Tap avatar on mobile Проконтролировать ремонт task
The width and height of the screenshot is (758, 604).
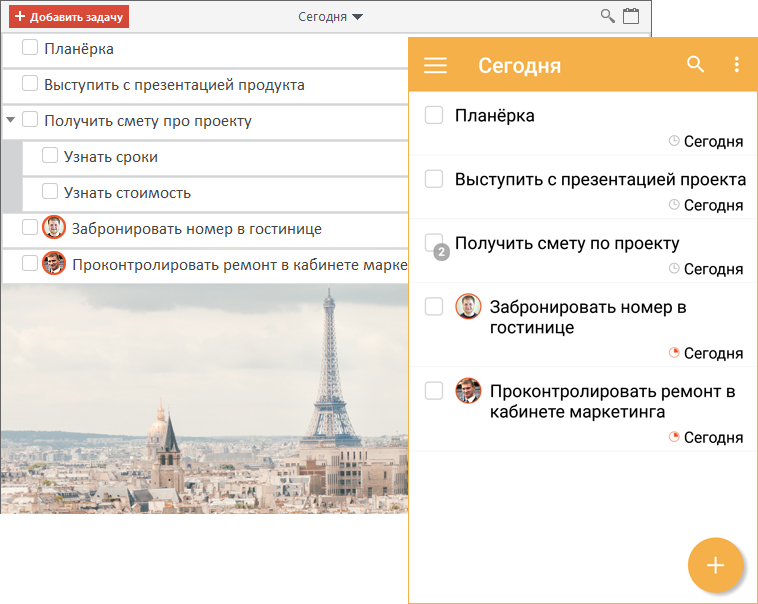pyautogui.click(x=468, y=390)
